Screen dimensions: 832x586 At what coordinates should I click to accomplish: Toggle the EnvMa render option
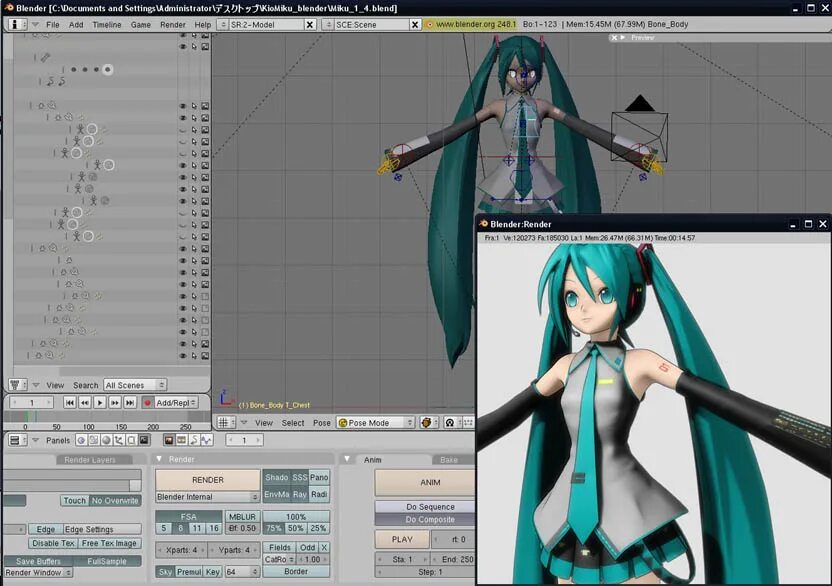point(276,494)
